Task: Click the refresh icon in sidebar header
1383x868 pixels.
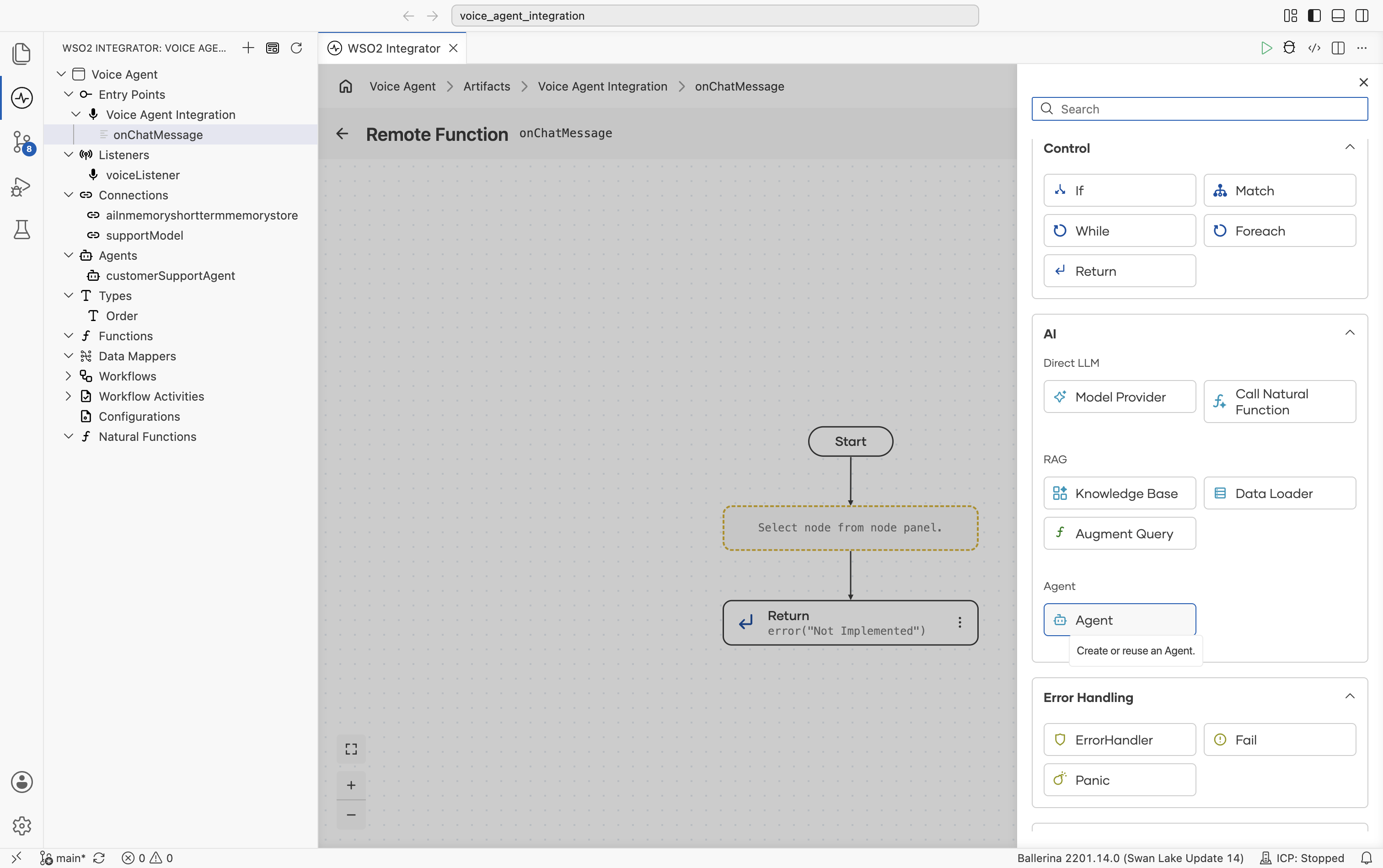Action: [296, 48]
